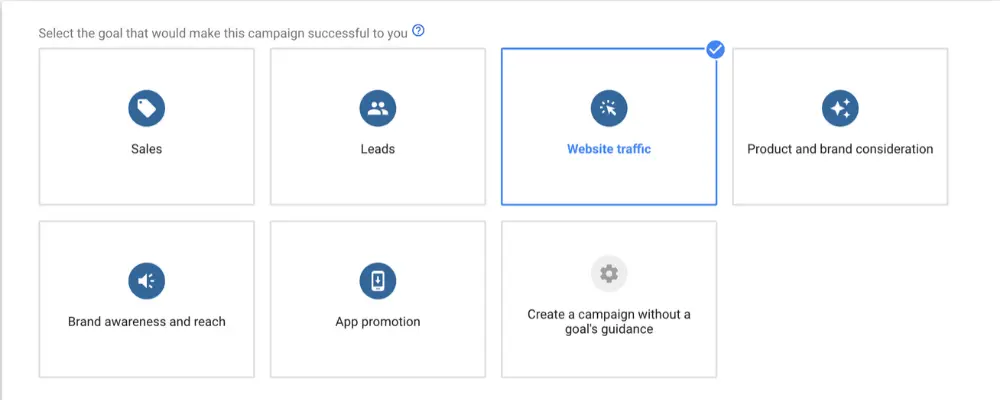Click the App promotion phone download icon

(x=378, y=281)
